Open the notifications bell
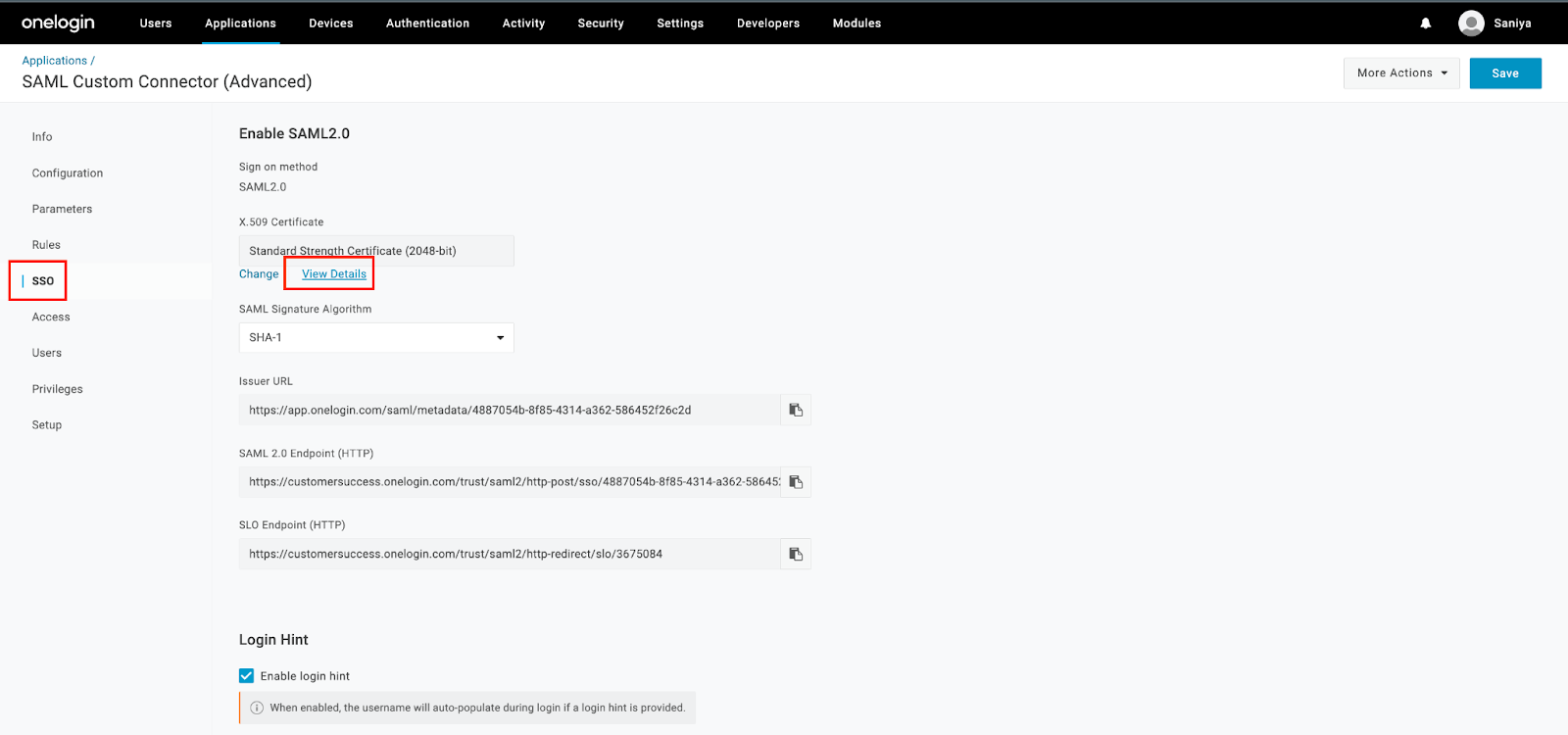The image size is (1568, 735). click(1426, 24)
